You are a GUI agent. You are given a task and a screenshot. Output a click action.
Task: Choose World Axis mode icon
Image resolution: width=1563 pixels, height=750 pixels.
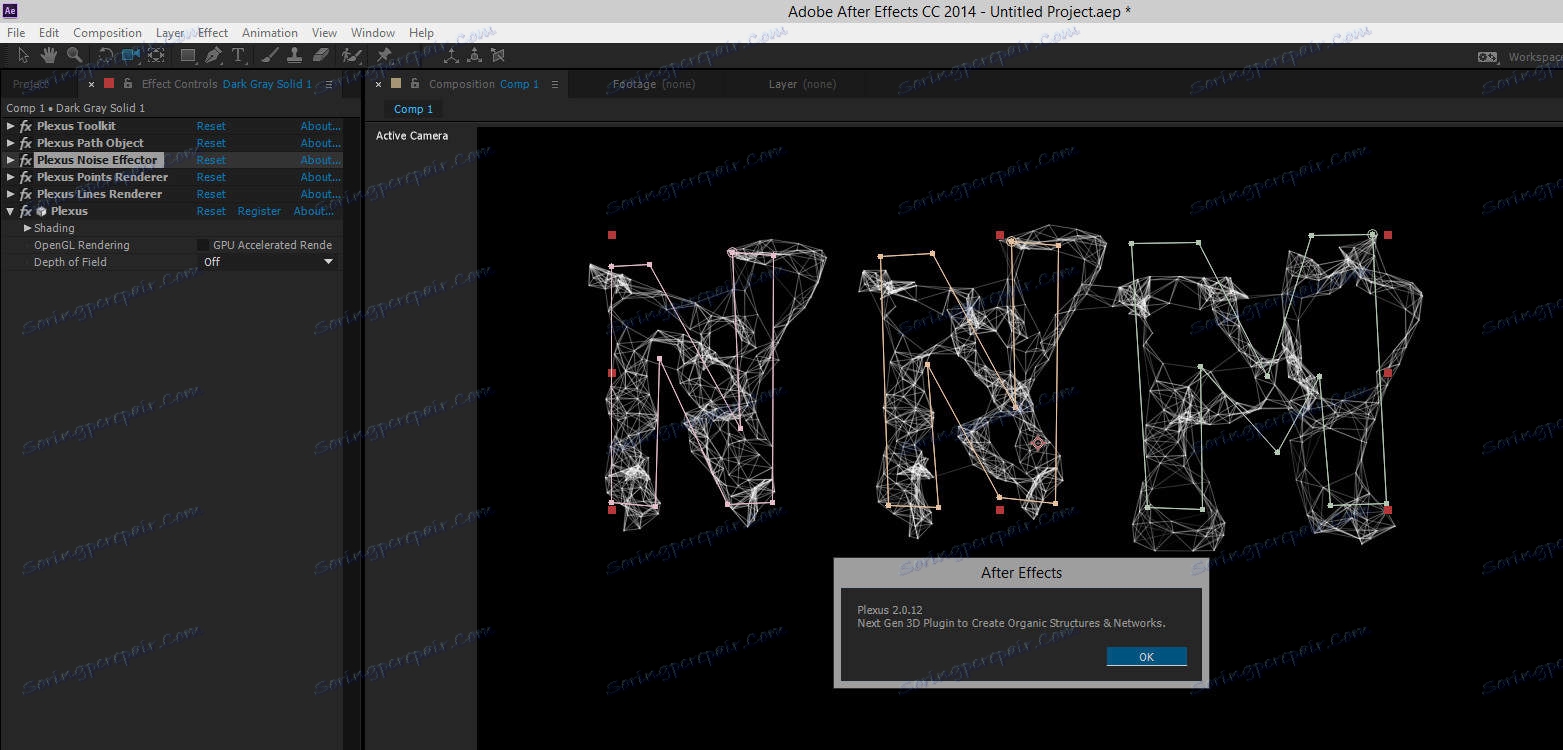[474, 56]
